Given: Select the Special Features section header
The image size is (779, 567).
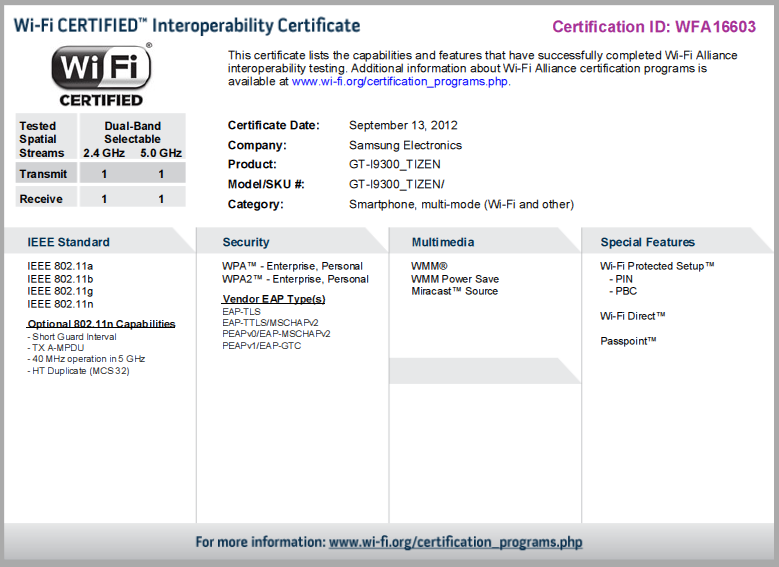Looking at the screenshot, I should tap(647, 242).
